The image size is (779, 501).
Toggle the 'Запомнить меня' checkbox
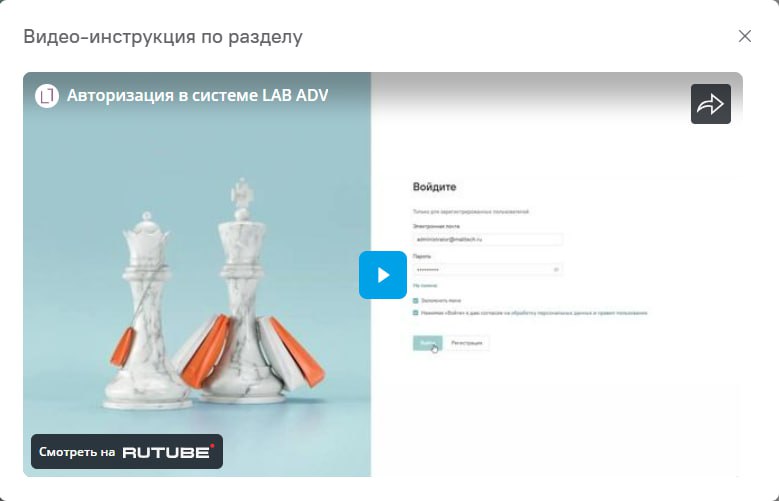coord(416,300)
